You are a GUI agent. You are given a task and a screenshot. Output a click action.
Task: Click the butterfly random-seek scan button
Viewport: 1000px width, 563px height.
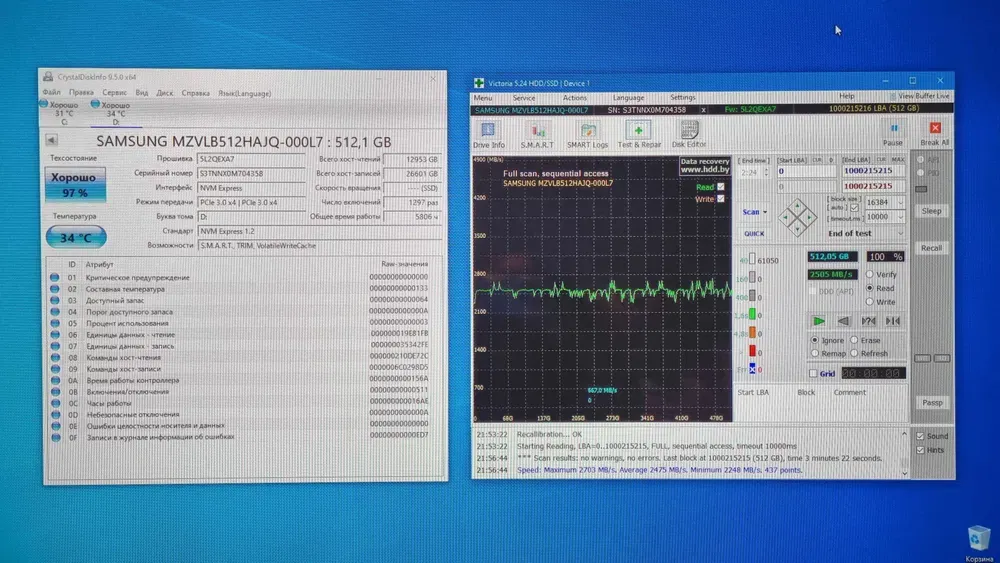point(868,321)
